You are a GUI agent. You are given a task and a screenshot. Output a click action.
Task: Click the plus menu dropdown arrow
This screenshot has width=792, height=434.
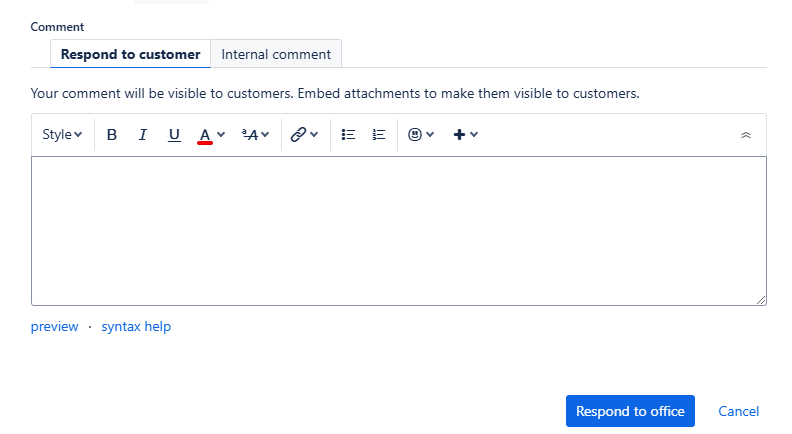tap(474, 135)
